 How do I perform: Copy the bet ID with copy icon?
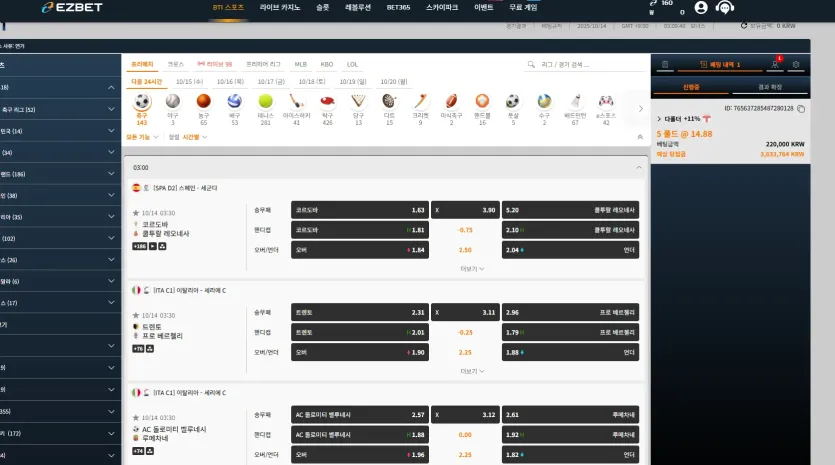coord(801,108)
